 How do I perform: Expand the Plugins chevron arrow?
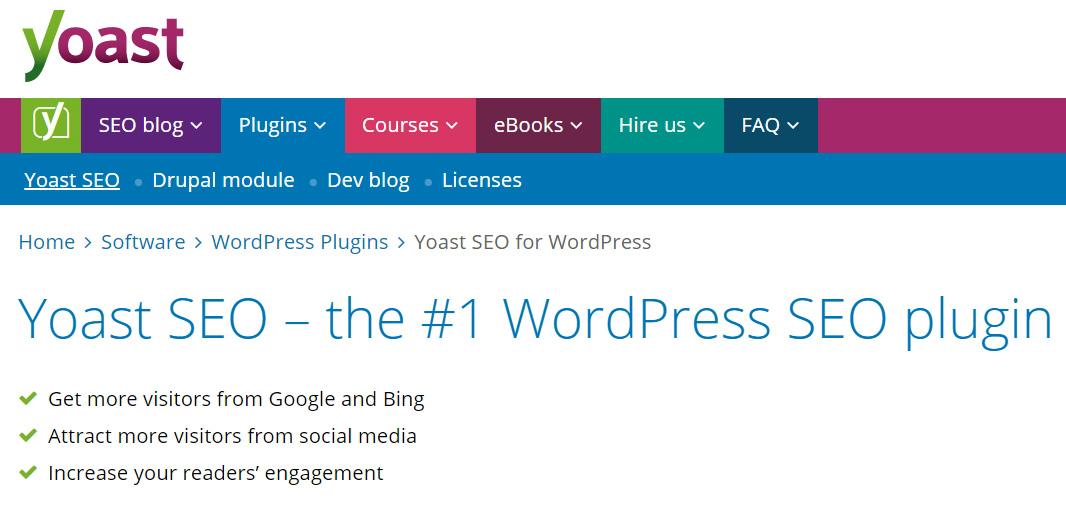[x=320, y=126]
